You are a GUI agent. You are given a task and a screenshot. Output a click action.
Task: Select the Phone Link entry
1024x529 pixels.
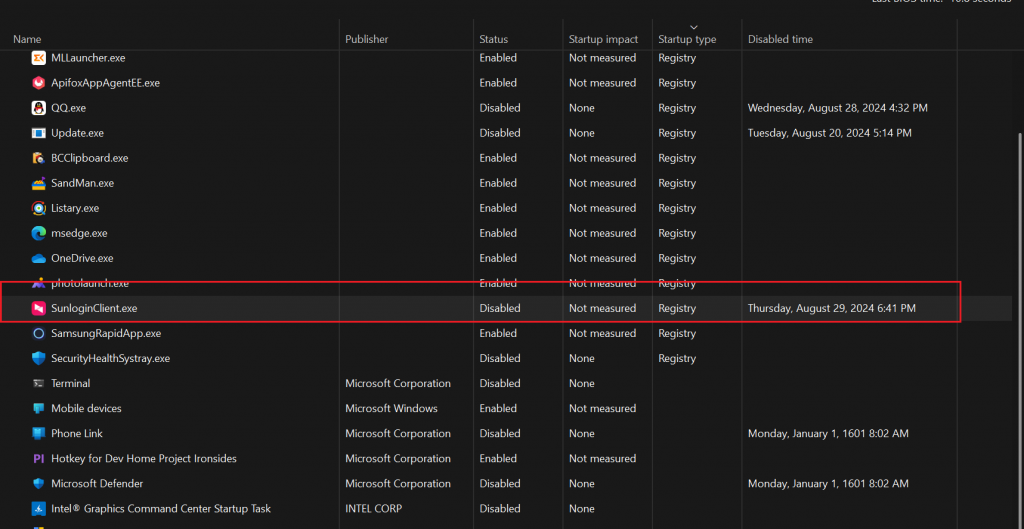(x=76, y=434)
